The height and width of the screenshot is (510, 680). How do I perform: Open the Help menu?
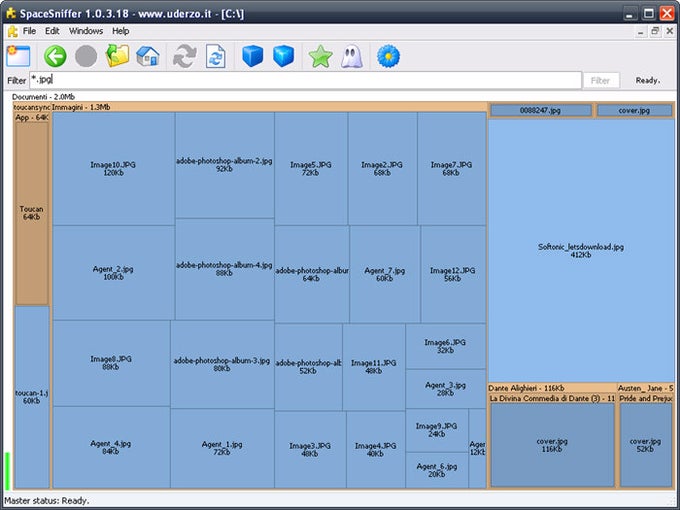click(x=121, y=31)
